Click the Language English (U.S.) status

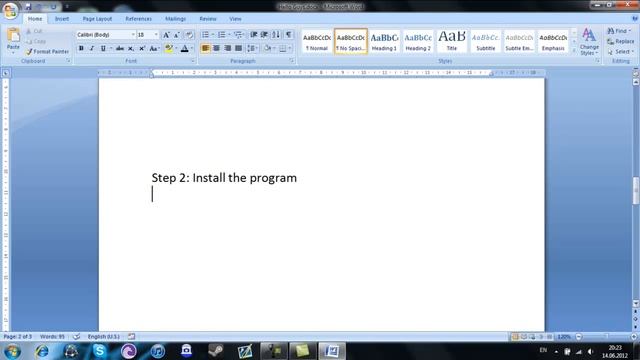[x=104, y=337]
